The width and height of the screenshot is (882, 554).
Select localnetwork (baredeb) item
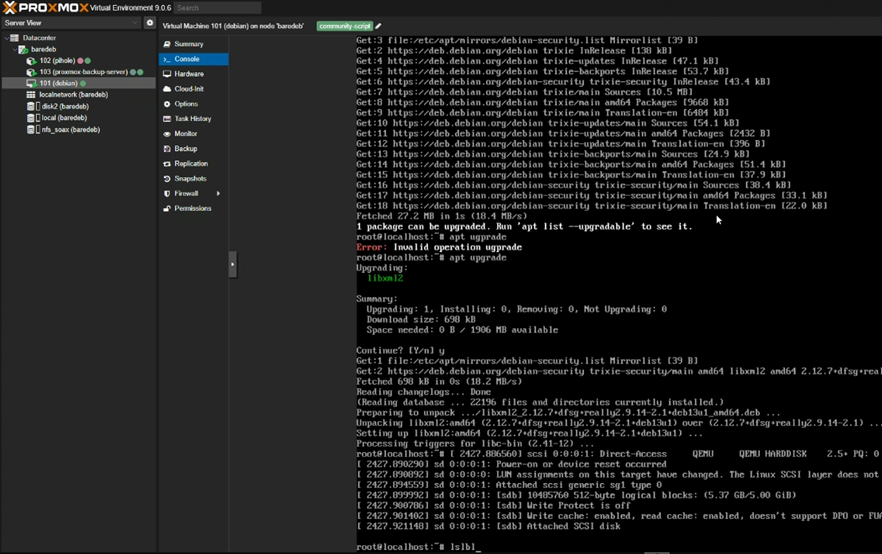(74, 94)
